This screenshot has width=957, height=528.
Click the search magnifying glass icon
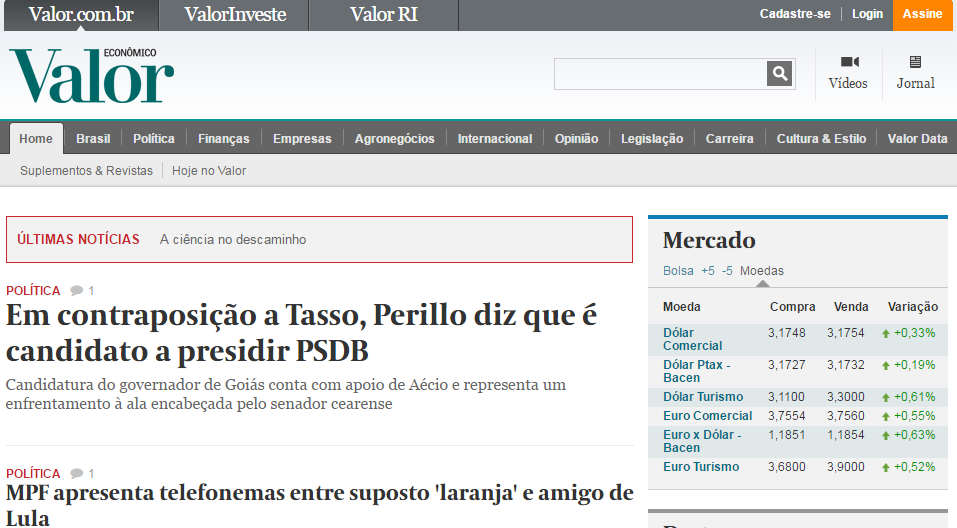click(x=779, y=74)
